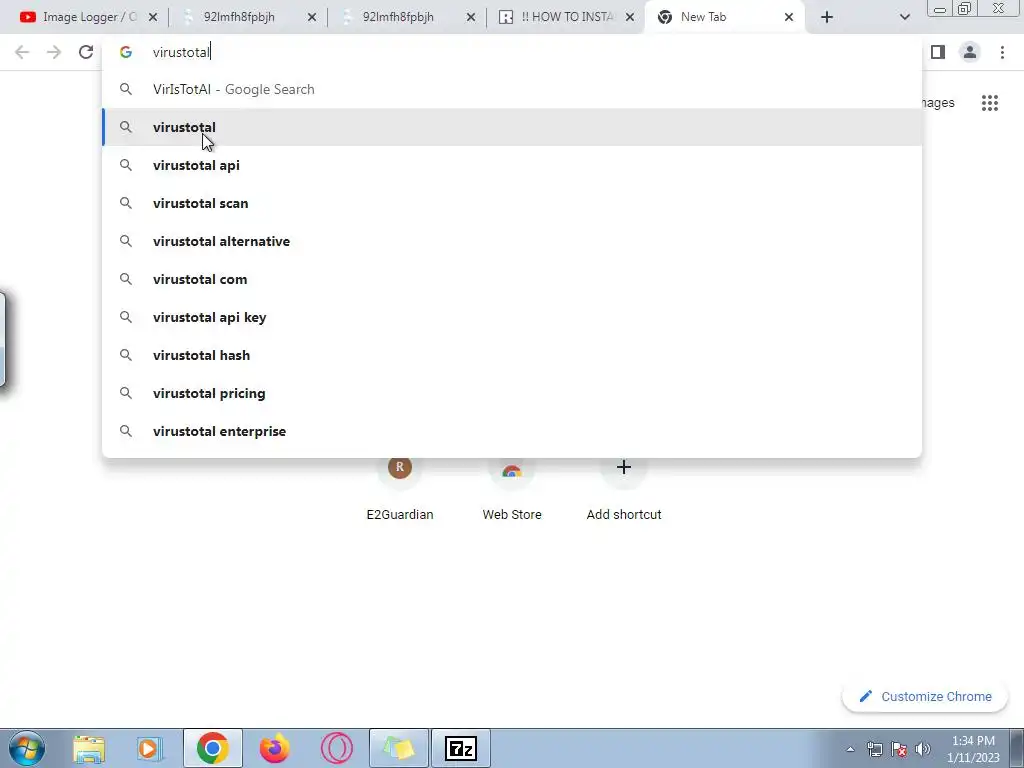Open the clock showing 1:34 PM

pyautogui.click(x=973, y=749)
